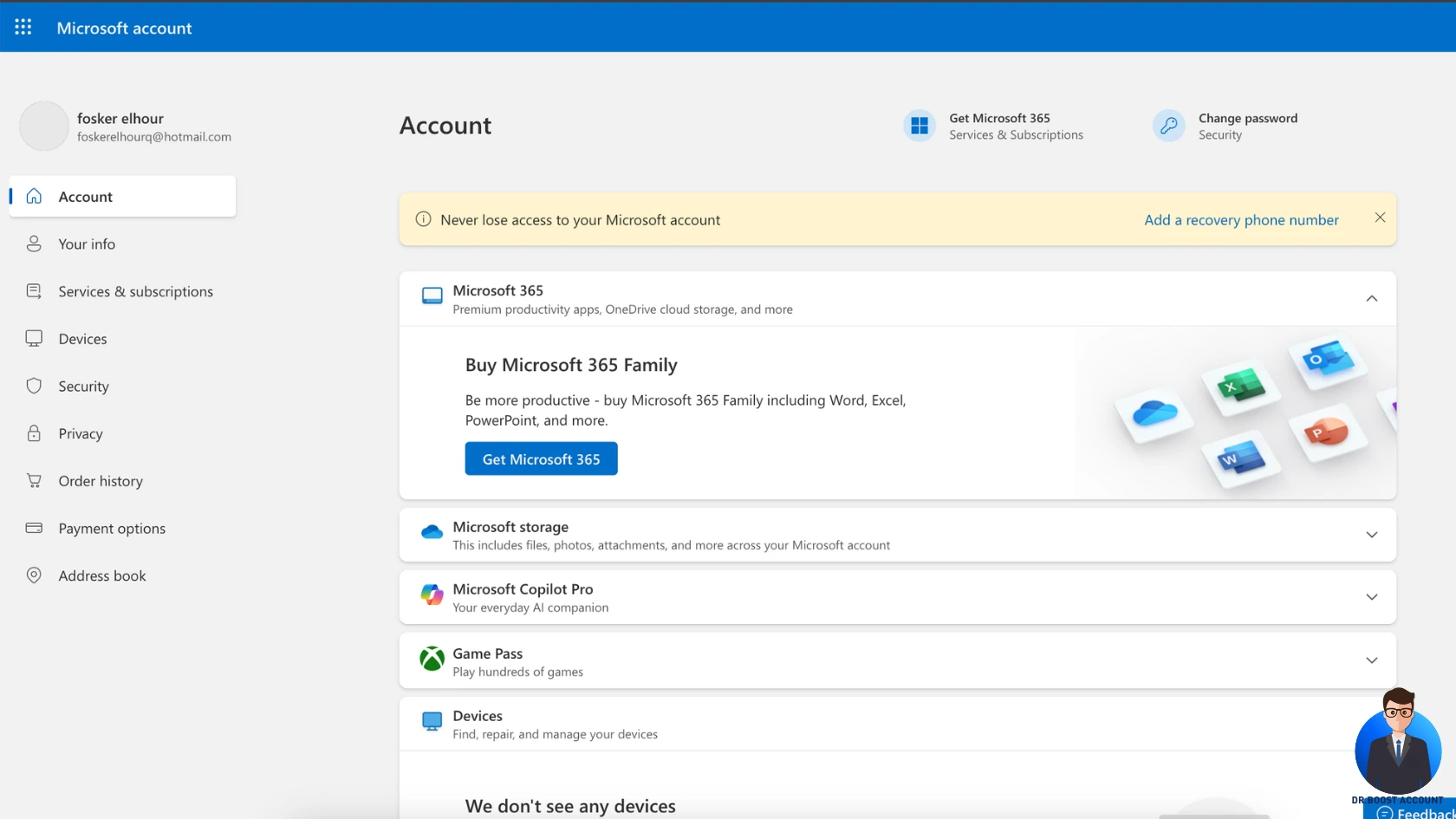This screenshot has width=1456, height=819.
Task: Click the Change password key icon
Action: (x=1168, y=126)
